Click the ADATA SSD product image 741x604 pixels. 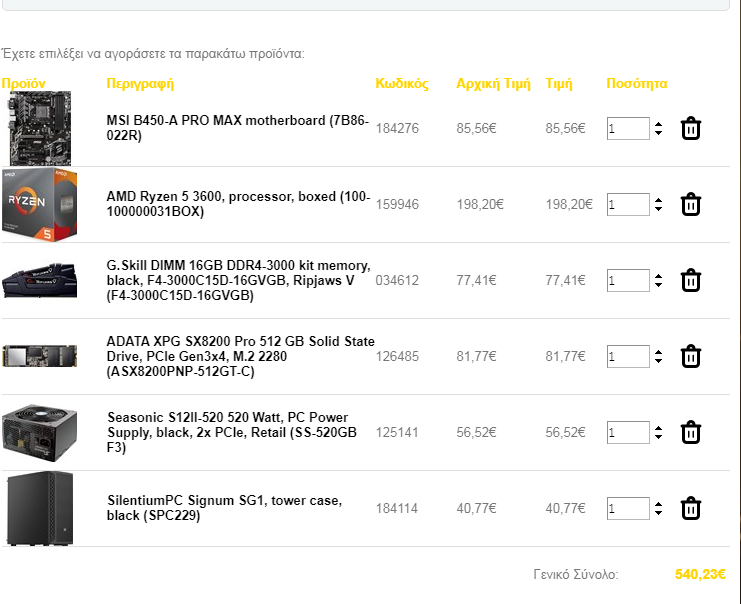click(x=39, y=356)
